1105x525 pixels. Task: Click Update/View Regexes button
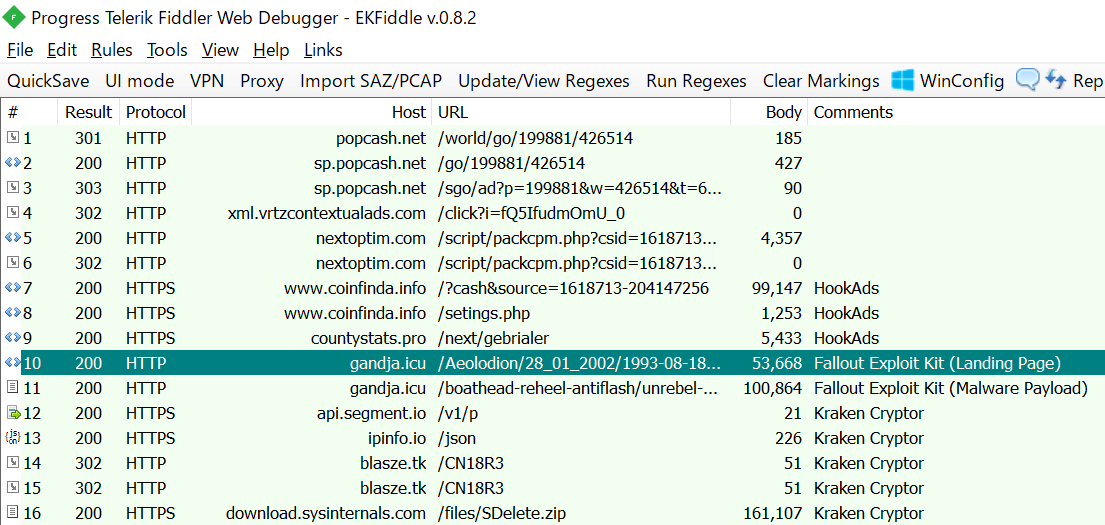(544, 81)
